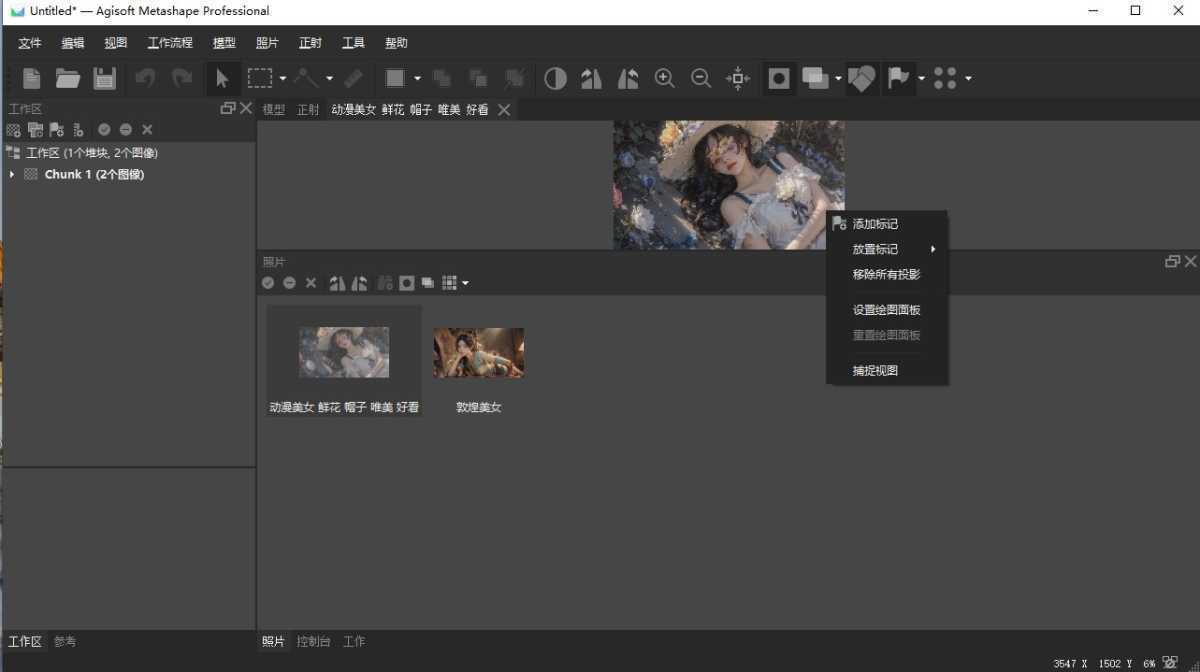Screen dimensions: 1200x672
Task: Zoom in with the magnifier icon
Action: click(664, 78)
